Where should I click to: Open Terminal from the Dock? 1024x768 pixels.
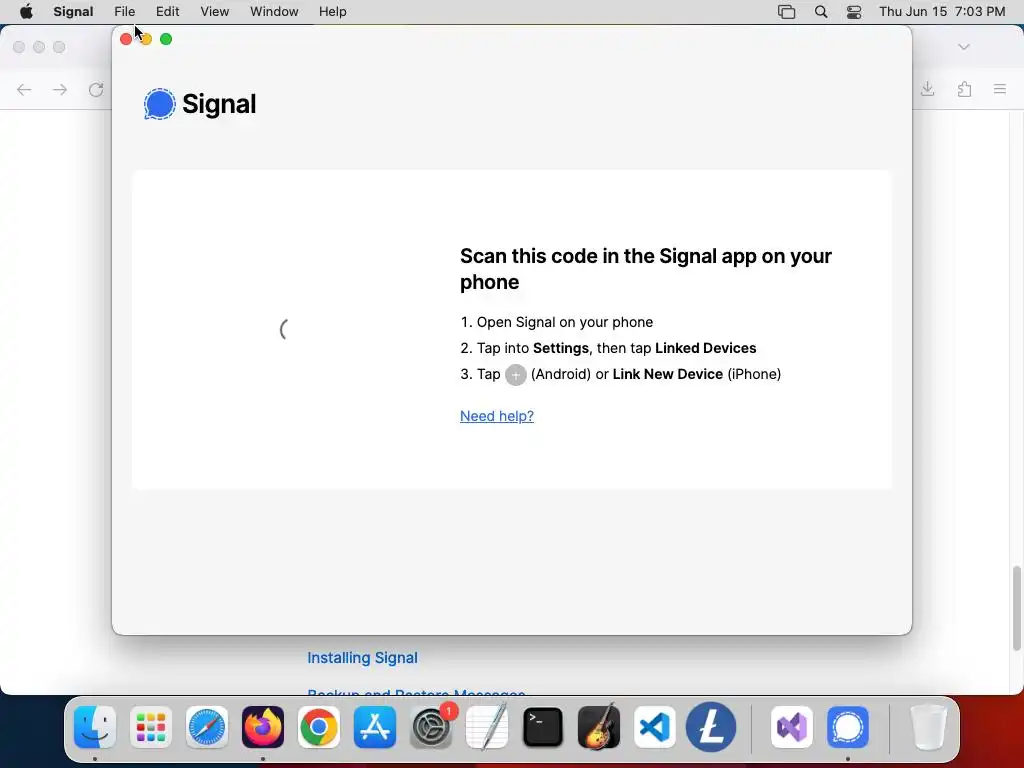[543, 727]
